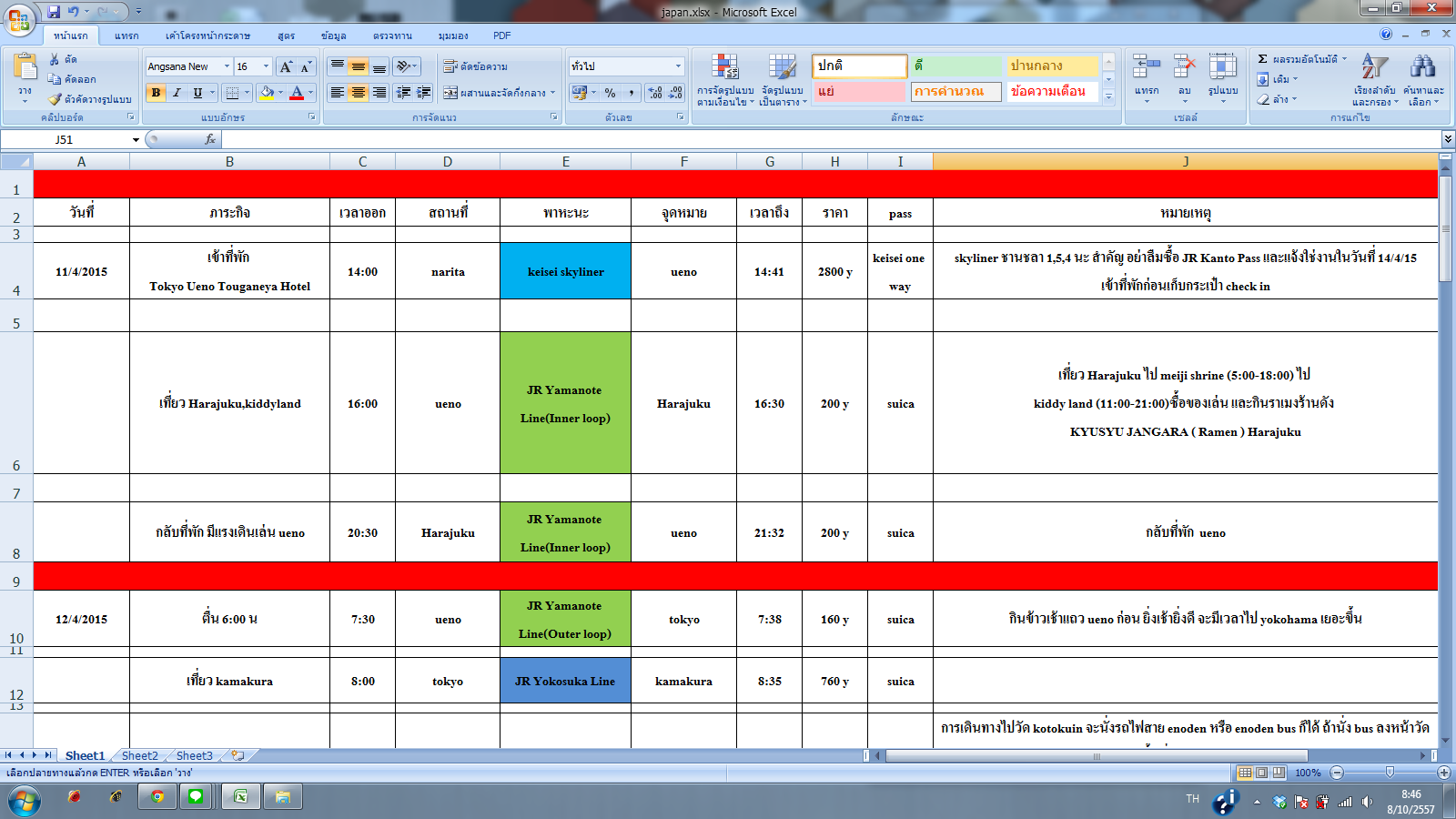This screenshot has width=1456, height=819.
Task: Switch to Sheet2 tab
Action: pyautogui.click(x=139, y=755)
